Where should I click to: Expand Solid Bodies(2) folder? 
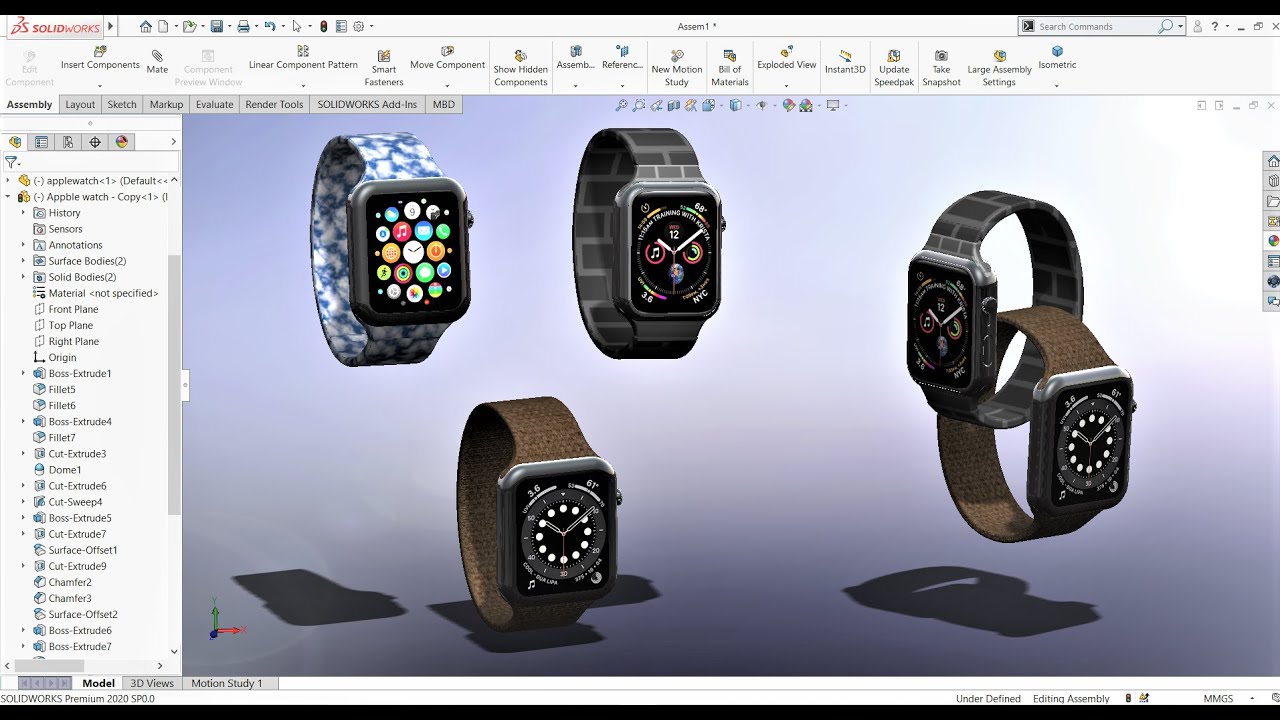23,277
